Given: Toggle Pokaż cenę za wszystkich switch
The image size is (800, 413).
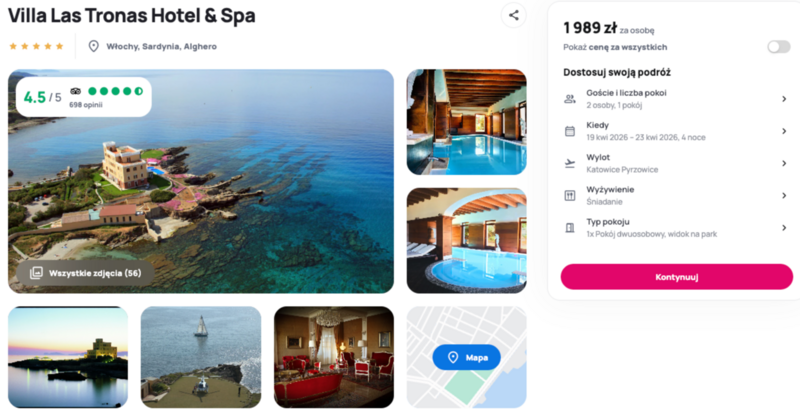Looking at the screenshot, I should [779, 47].
